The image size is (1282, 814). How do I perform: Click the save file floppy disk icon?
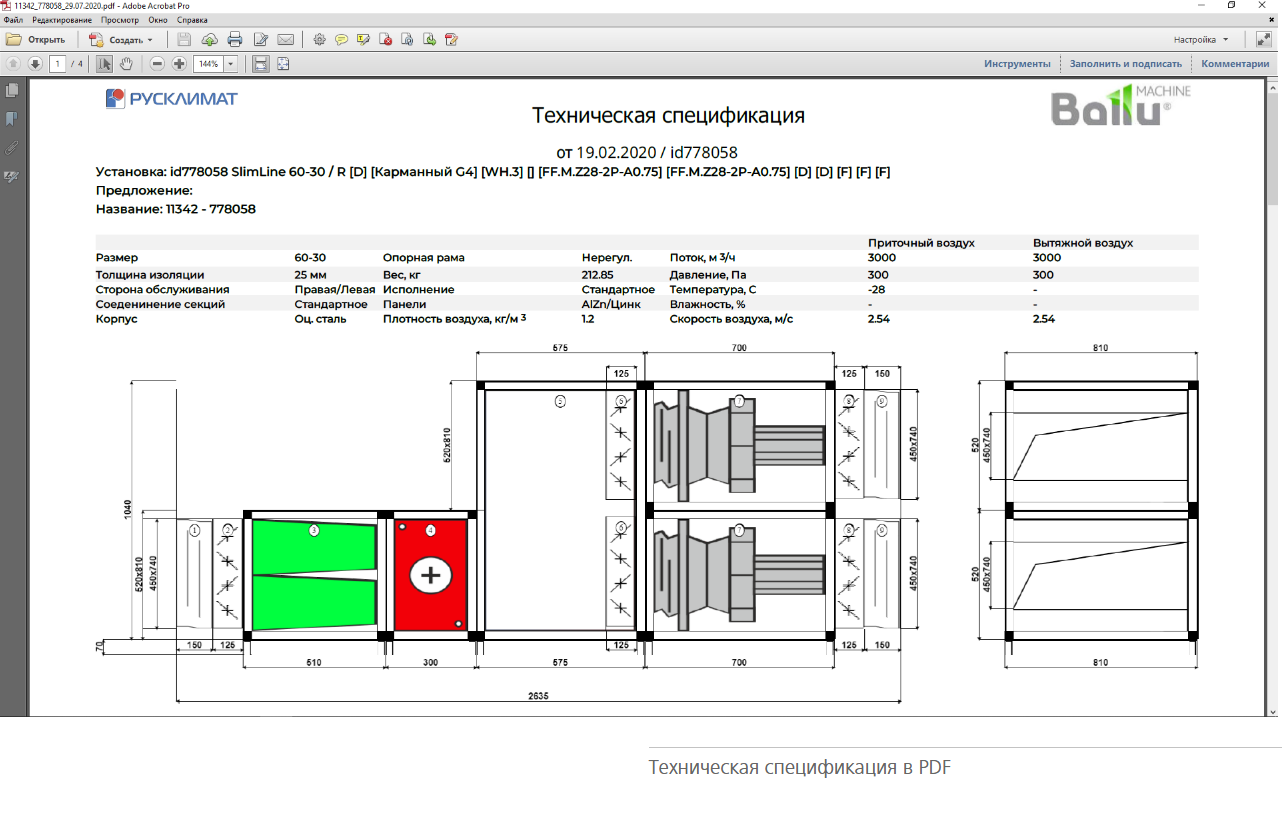(x=184, y=40)
